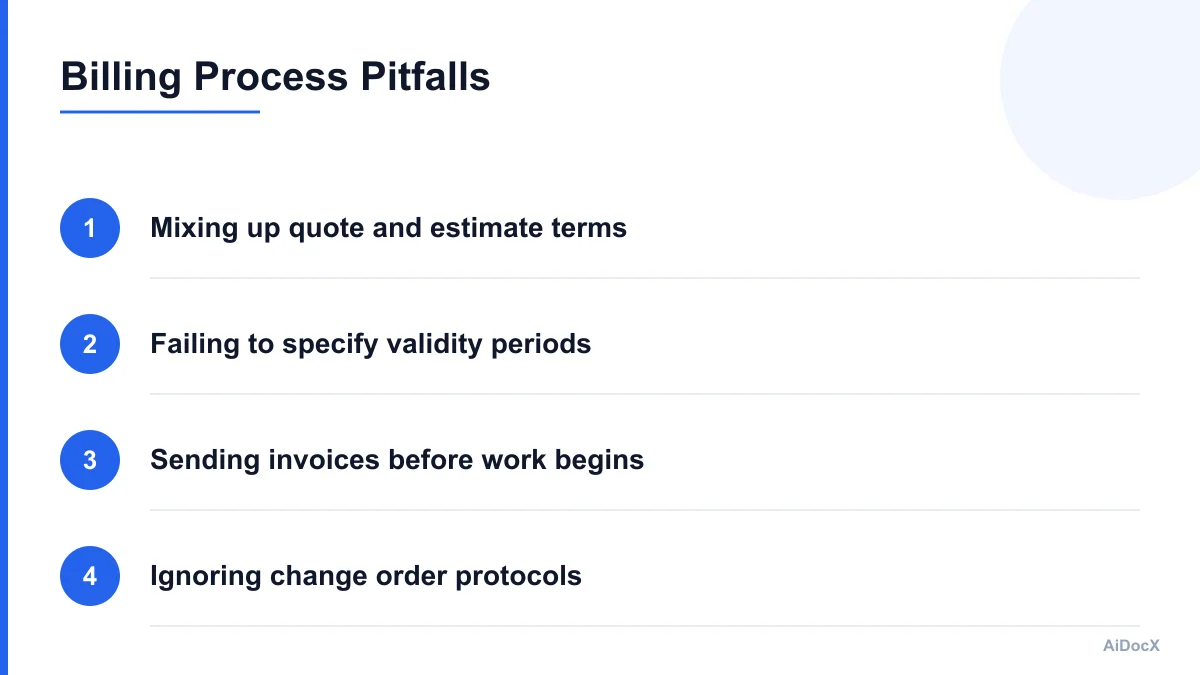Click the blue number 1 circle
This screenshot has height=675, width=1200.
click(x=90, y=228)
